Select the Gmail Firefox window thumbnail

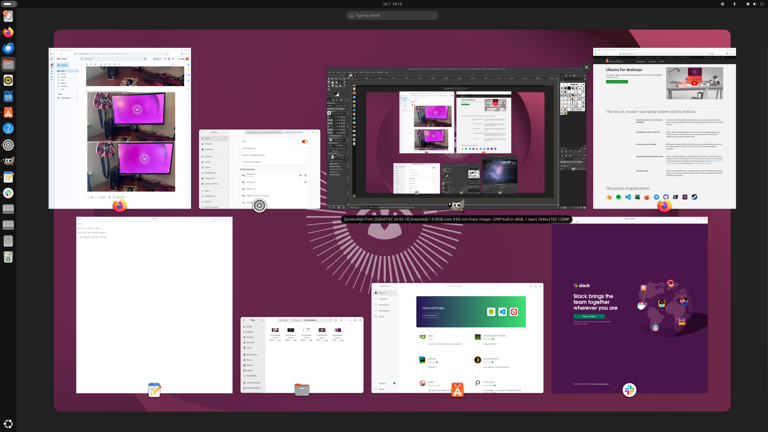pyautogui.click(x=120, y=128)
